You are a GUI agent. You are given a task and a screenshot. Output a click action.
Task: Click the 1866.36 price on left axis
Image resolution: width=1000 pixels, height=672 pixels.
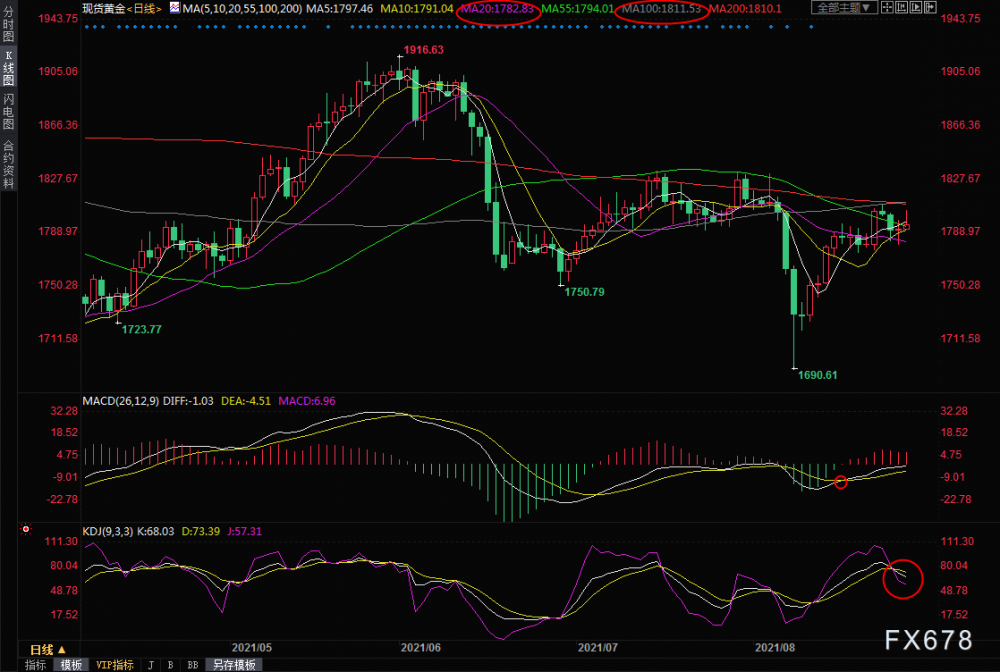point(58,125)
